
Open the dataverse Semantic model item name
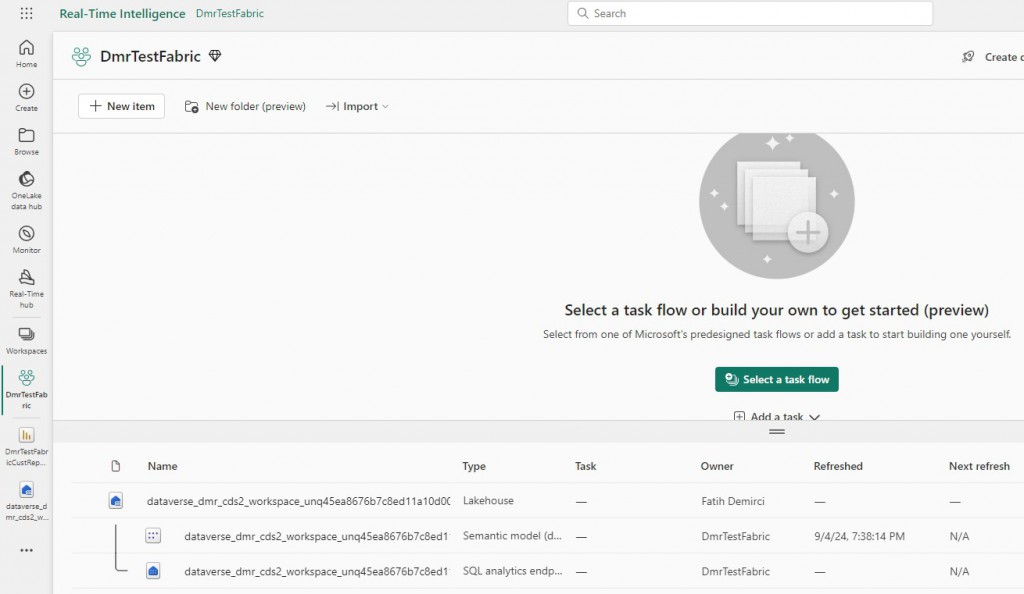pos(317,537)
